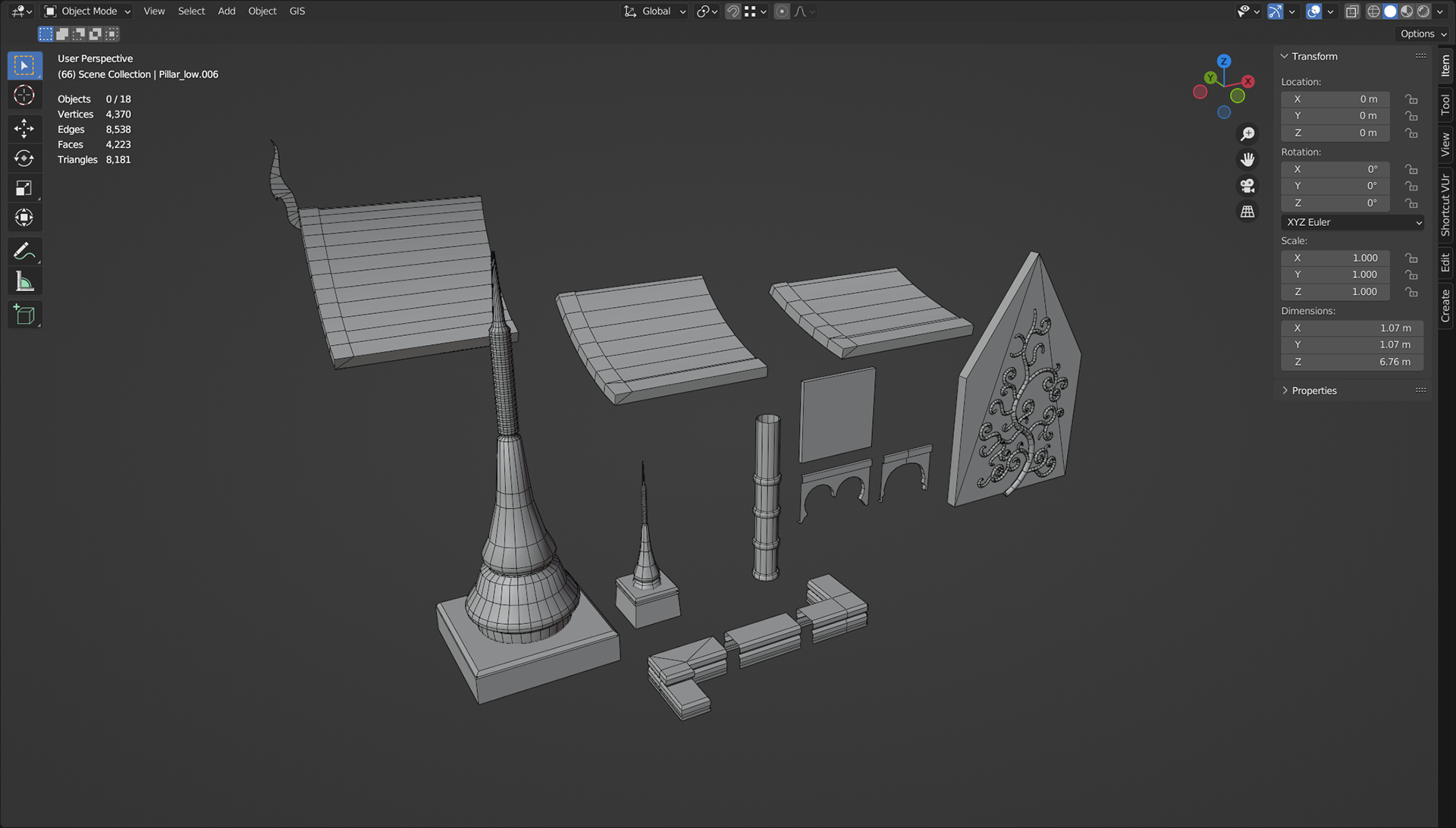This screenshot has width=1456, height=828.
Task: Open the Object Mode dropdown
Action: tap(87, 11)
